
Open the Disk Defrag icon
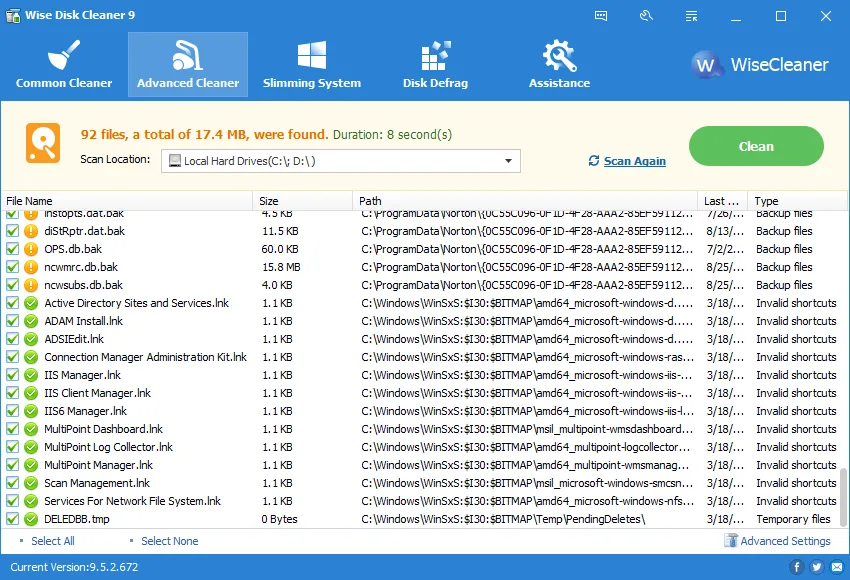point(435,55)
